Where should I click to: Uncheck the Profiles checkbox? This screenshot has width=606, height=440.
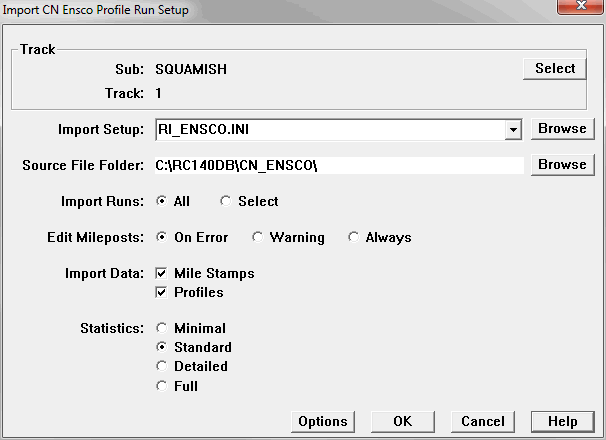click(x=162, y=293)
